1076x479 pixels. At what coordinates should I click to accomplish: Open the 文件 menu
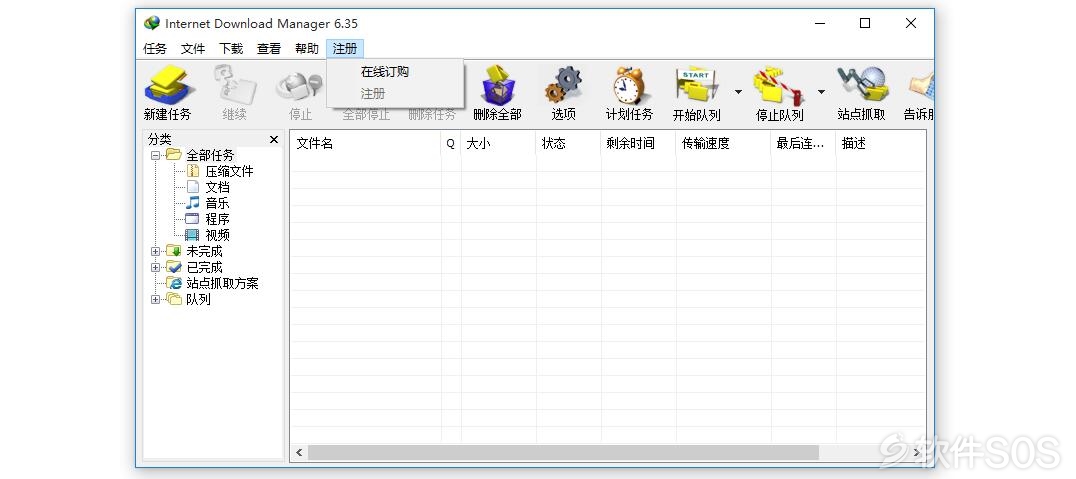(193, 49)
